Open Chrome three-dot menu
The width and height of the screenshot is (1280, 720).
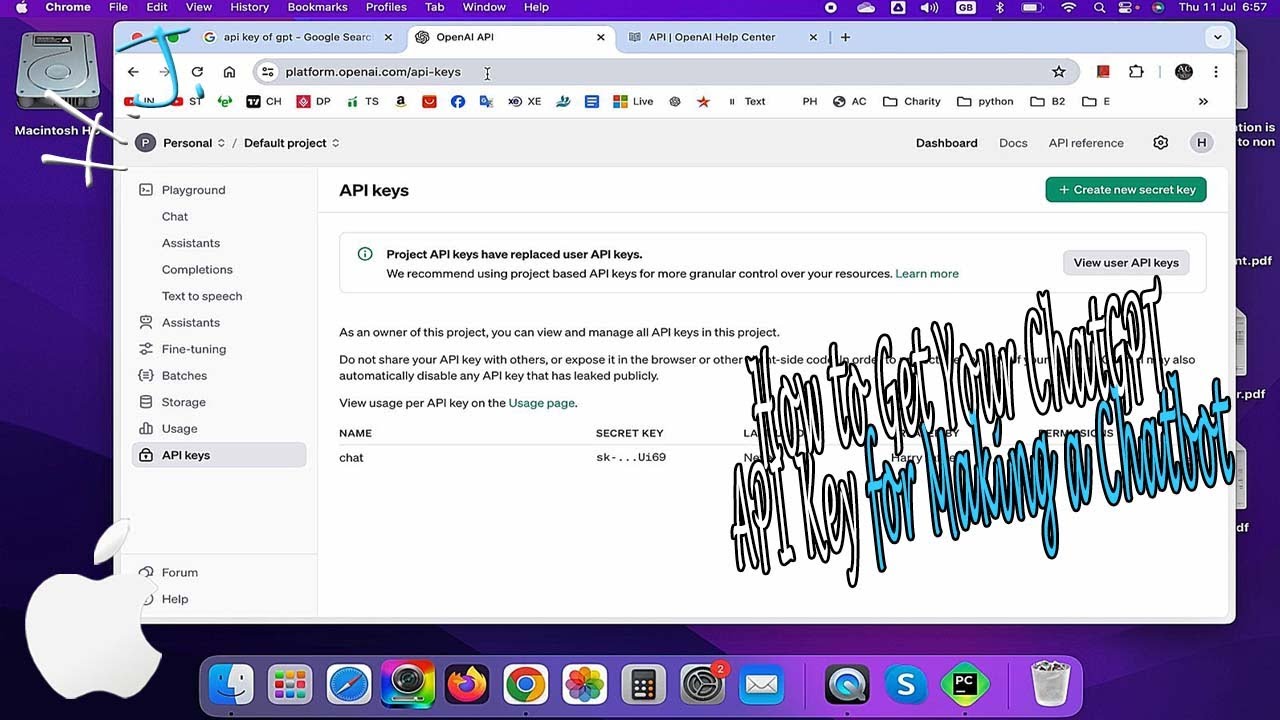click(x=1215, y=72)
